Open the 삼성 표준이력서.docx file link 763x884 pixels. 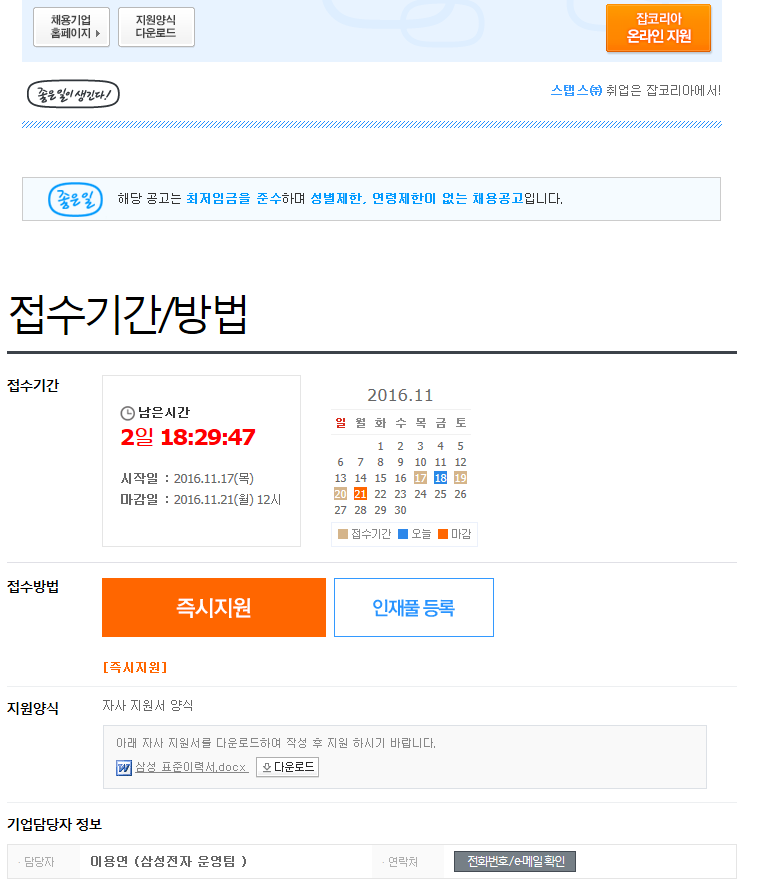(192, 767)
